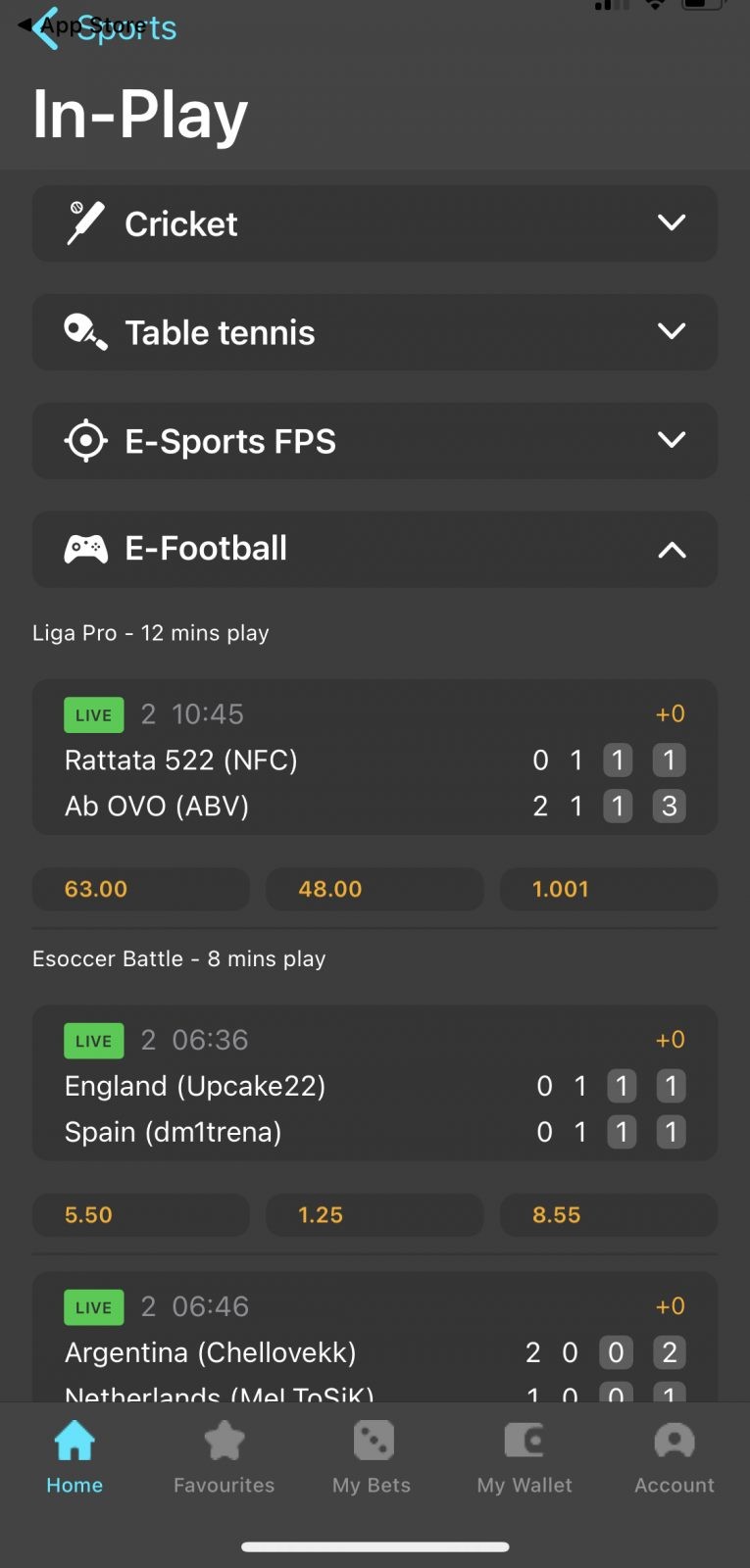The width and height of the screenshot is (750, 1568).
Task: Select the 63.00 odds for Rattata 522
Action: pos(141,889)
